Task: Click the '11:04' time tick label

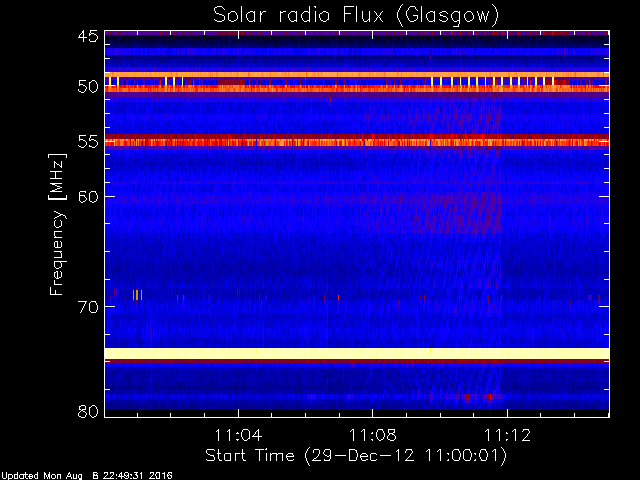Action: click(238, 435)
